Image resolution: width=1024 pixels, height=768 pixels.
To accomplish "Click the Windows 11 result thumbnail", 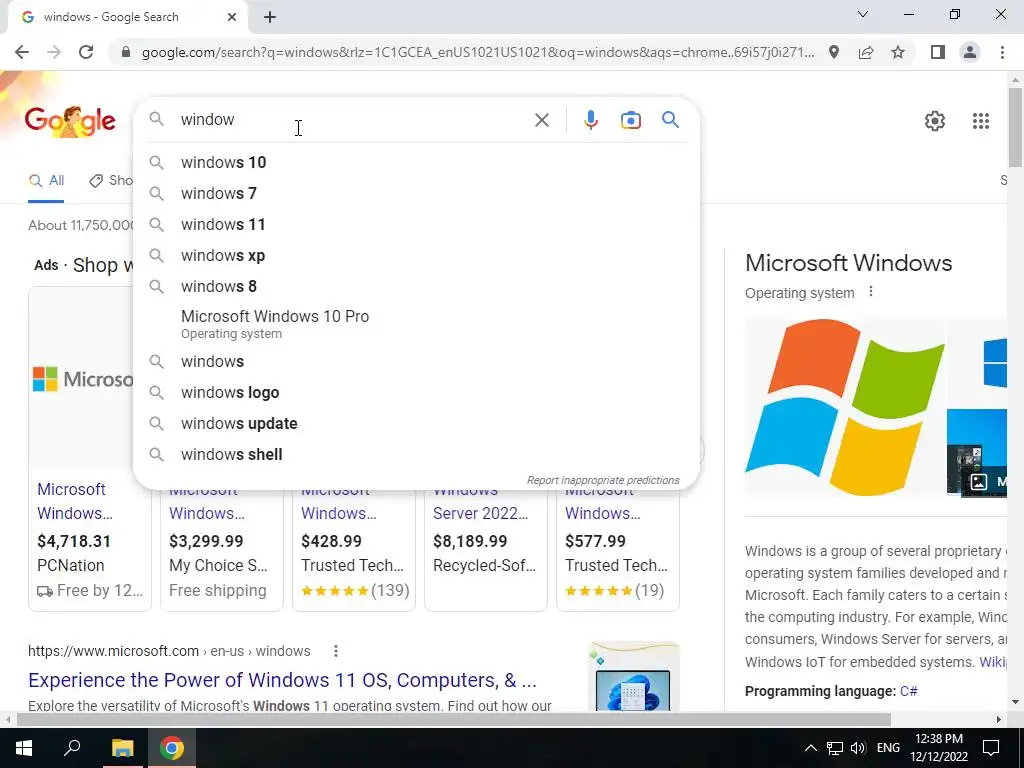I will (633, 677).
